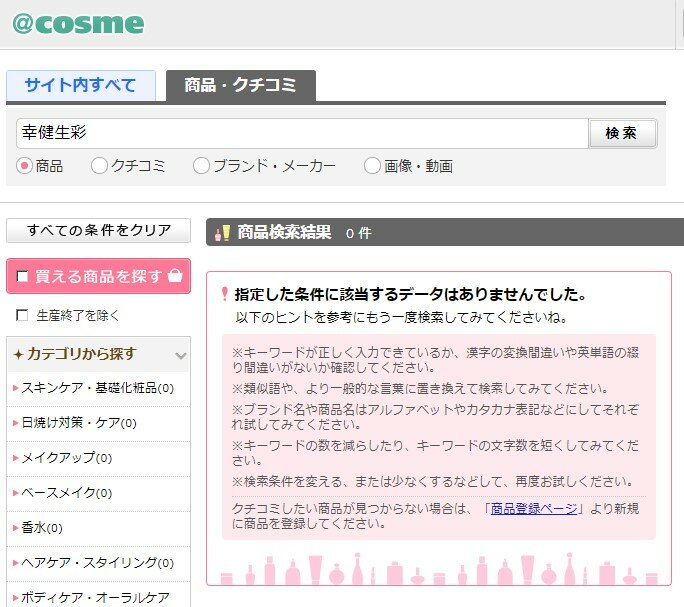
Task: Open the 商品登録ページ link
Action: pos(533,508)
